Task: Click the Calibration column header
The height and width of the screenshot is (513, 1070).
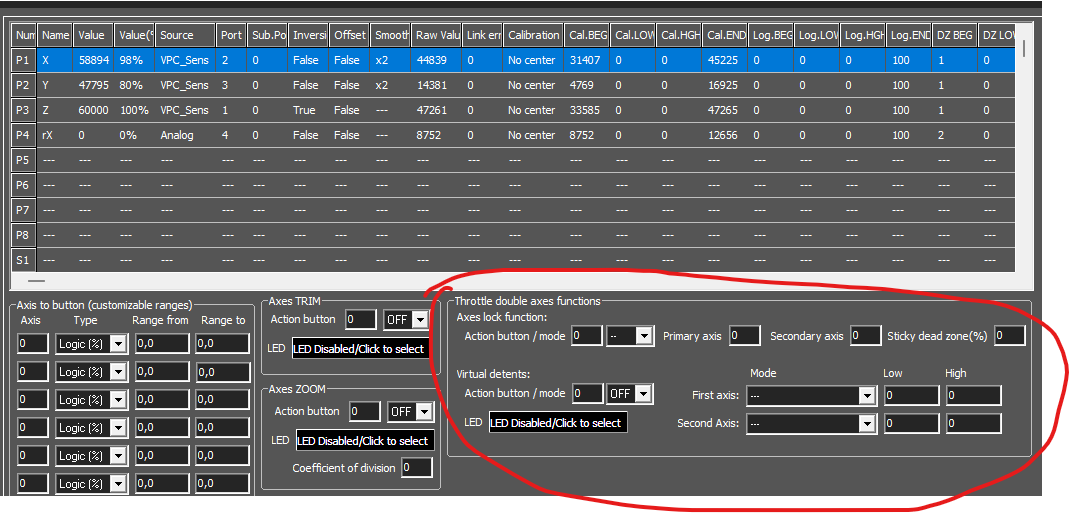Action: tap(533, 35)
